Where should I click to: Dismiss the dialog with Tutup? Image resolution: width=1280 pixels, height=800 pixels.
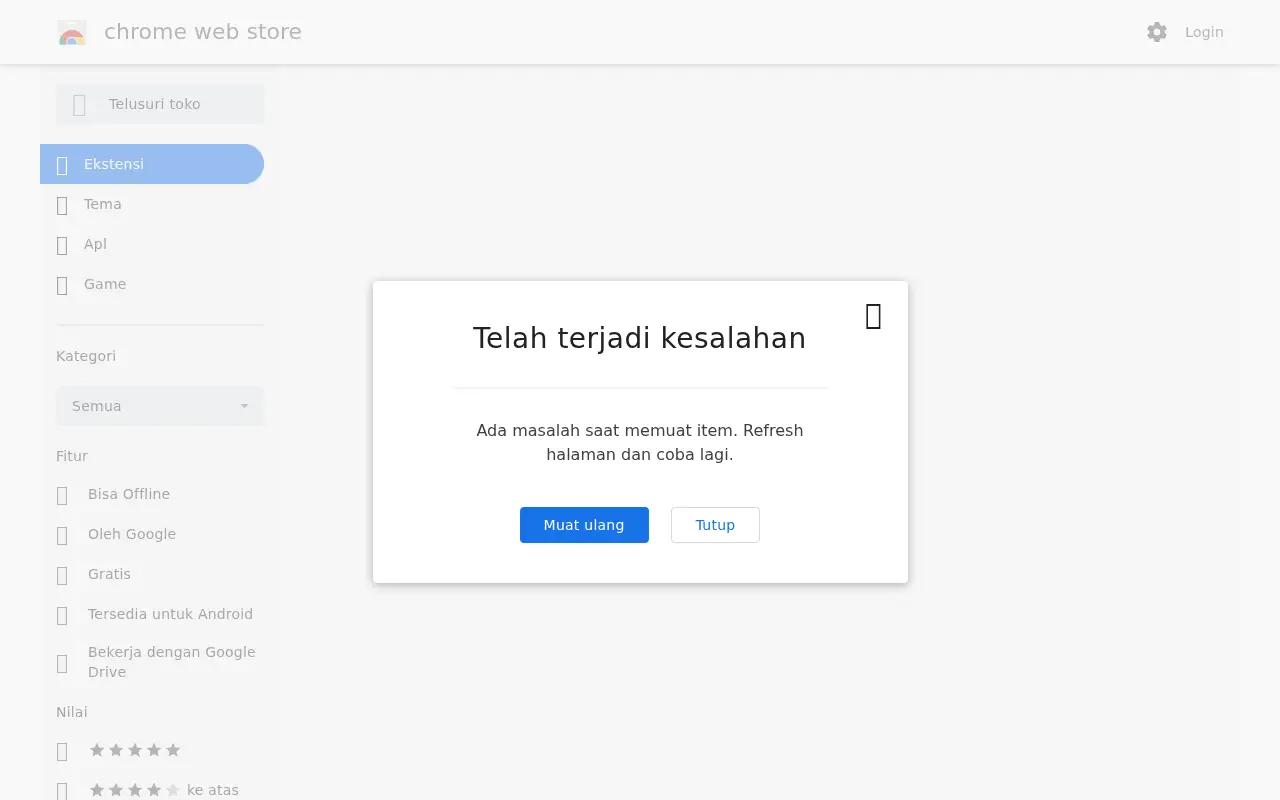pos(715,525)
